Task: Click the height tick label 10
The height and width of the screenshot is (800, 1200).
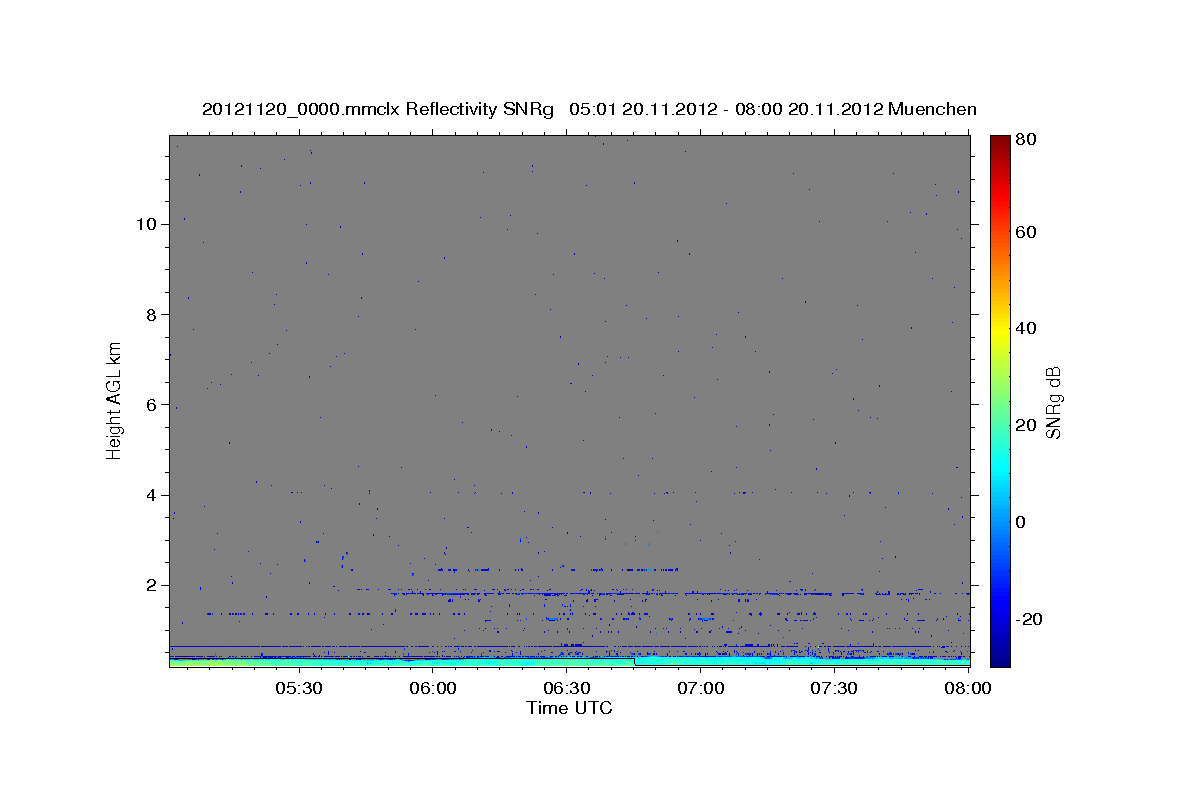Action: point(149,224)
